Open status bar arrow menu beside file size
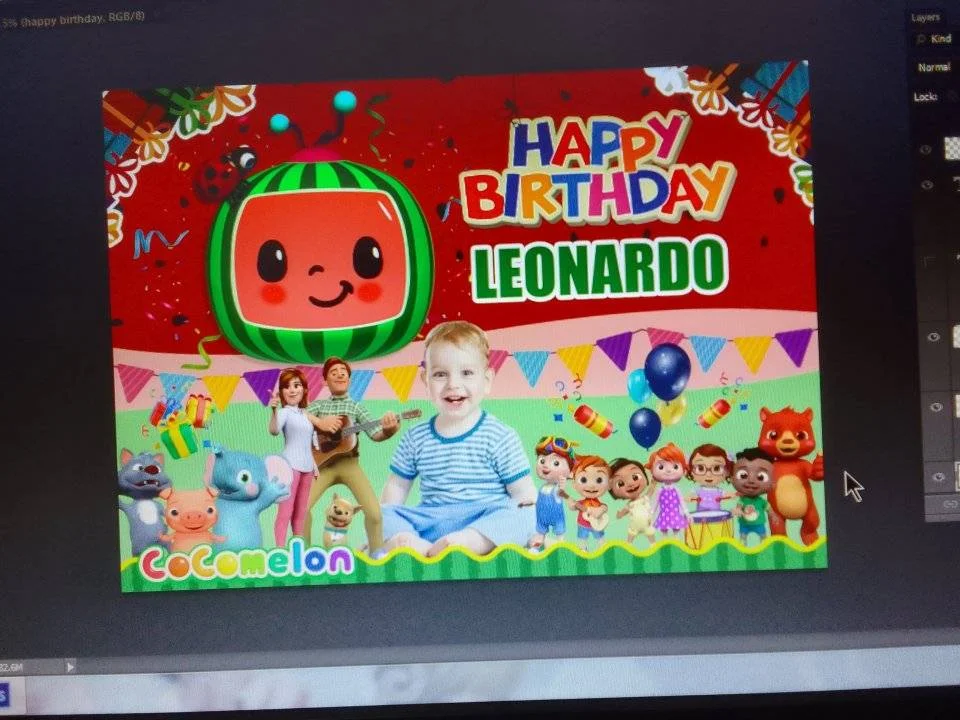The height and width of the screenshot is (720, 960). coord(70,667)
